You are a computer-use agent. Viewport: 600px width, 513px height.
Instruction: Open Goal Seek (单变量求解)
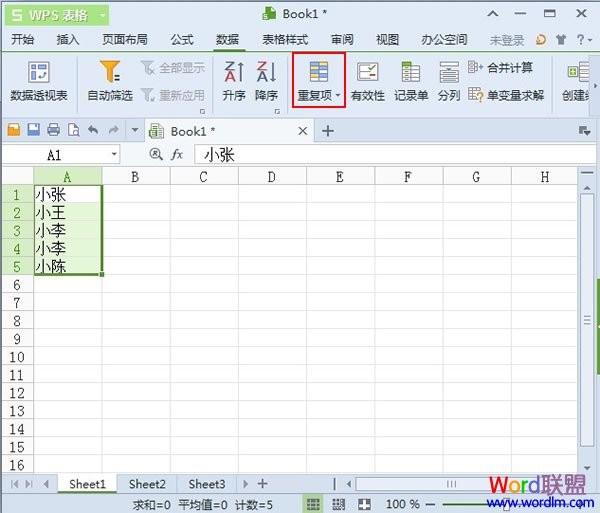point(506,95)
